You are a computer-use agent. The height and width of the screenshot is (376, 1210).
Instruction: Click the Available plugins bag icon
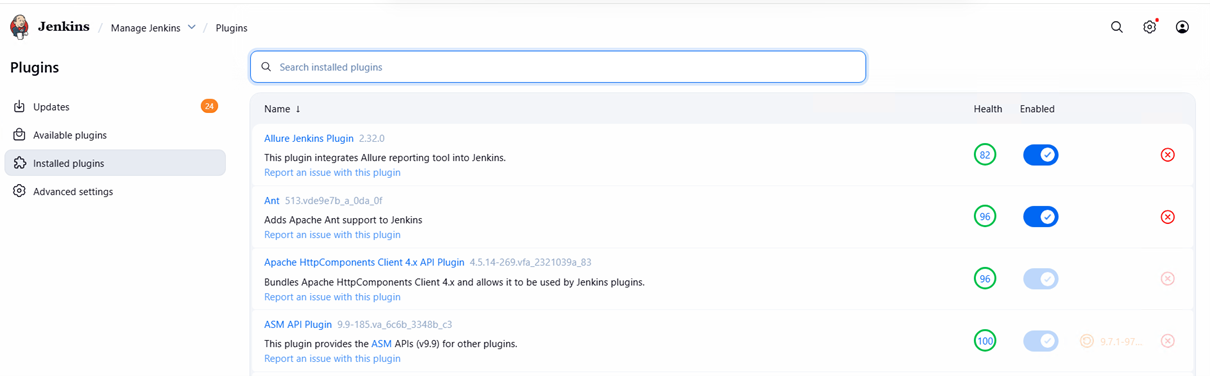pyautogui.click(x=19, y=135)
